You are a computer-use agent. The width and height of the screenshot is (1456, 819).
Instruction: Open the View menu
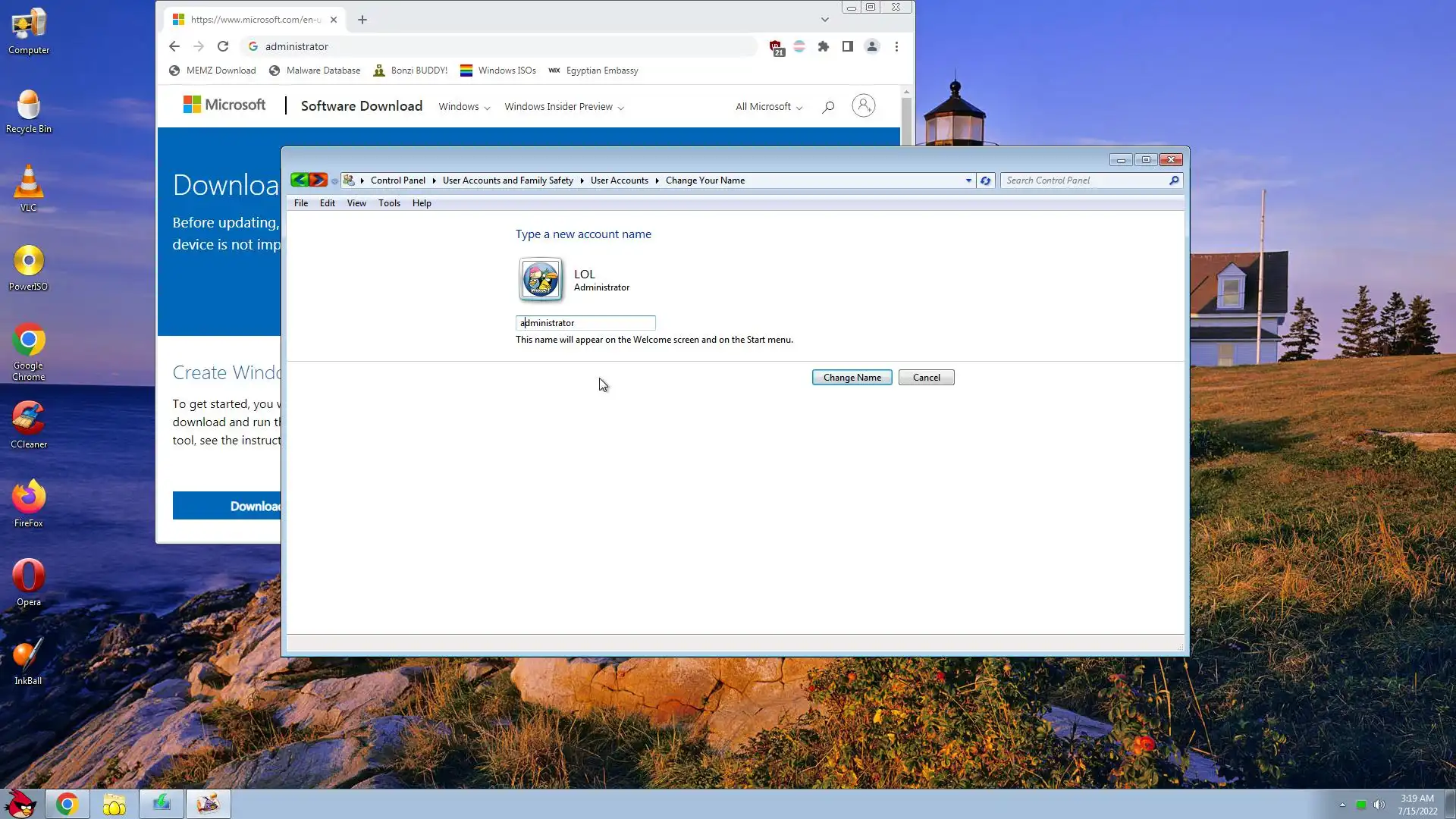point(356,203)
